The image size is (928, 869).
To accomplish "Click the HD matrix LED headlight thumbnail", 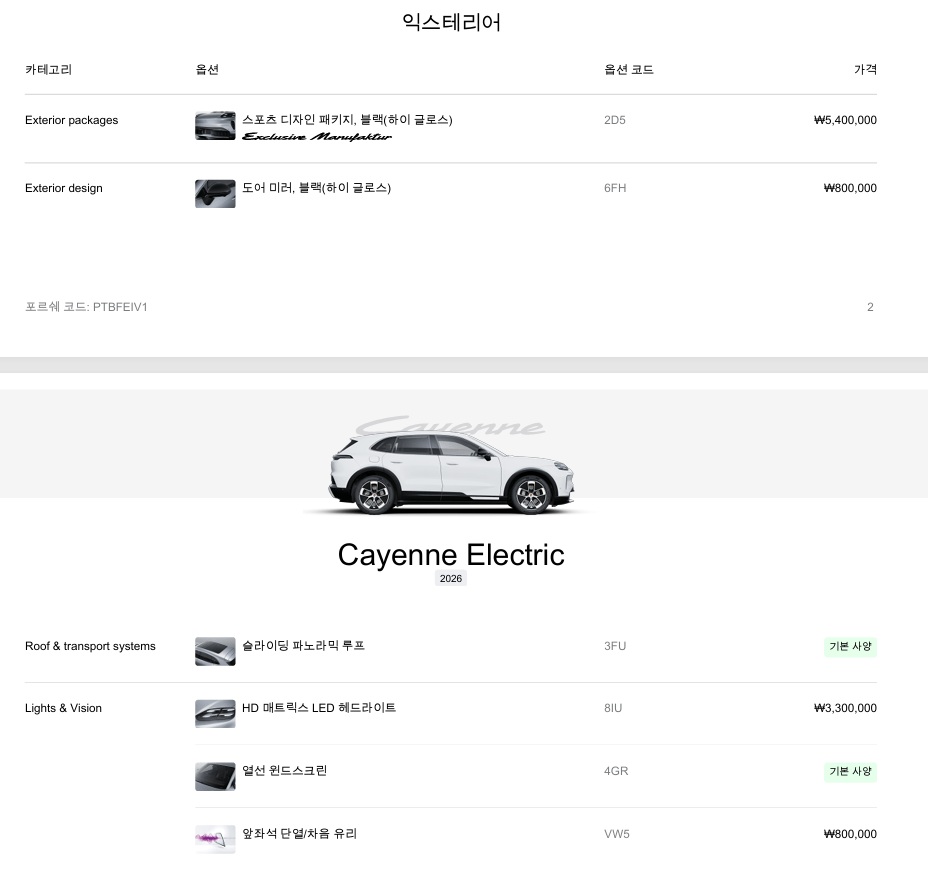I will (x=215, y=713).
